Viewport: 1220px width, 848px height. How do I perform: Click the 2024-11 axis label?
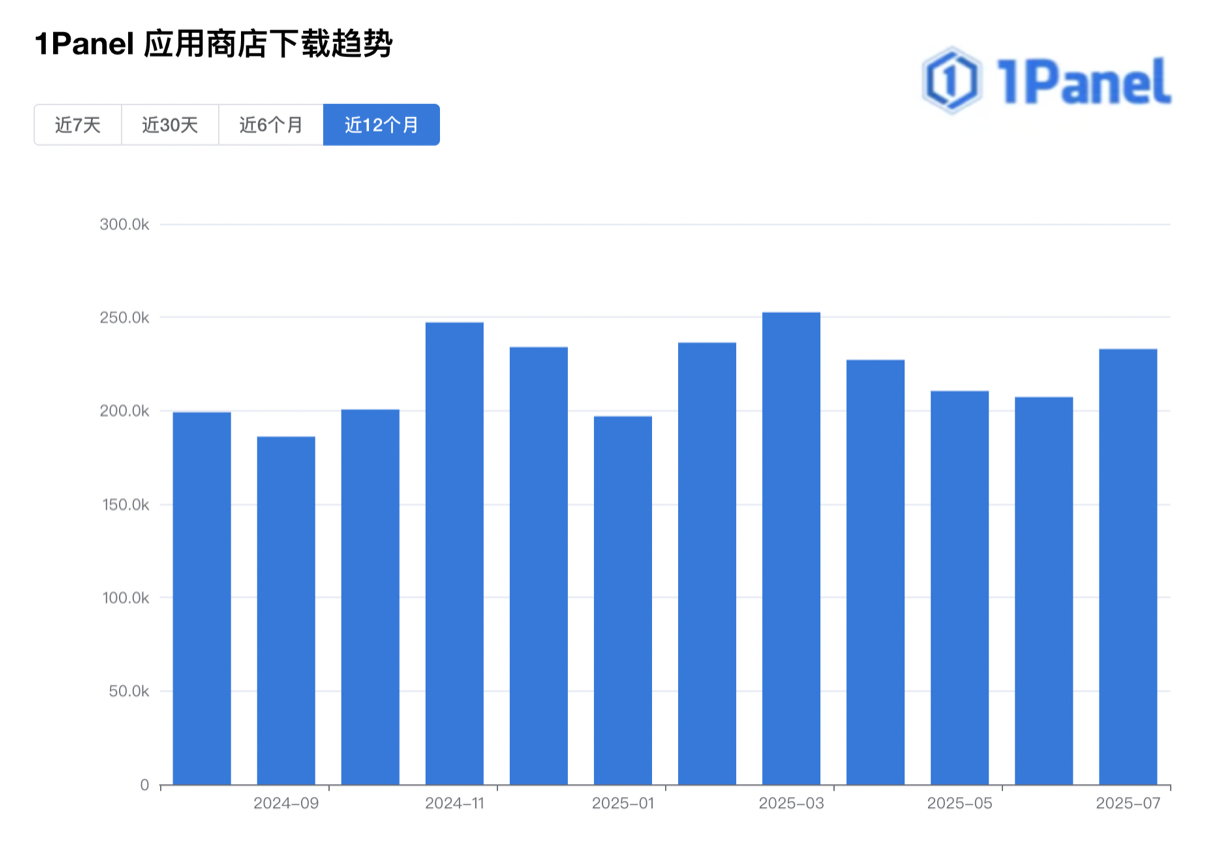(x=454, y=804)
